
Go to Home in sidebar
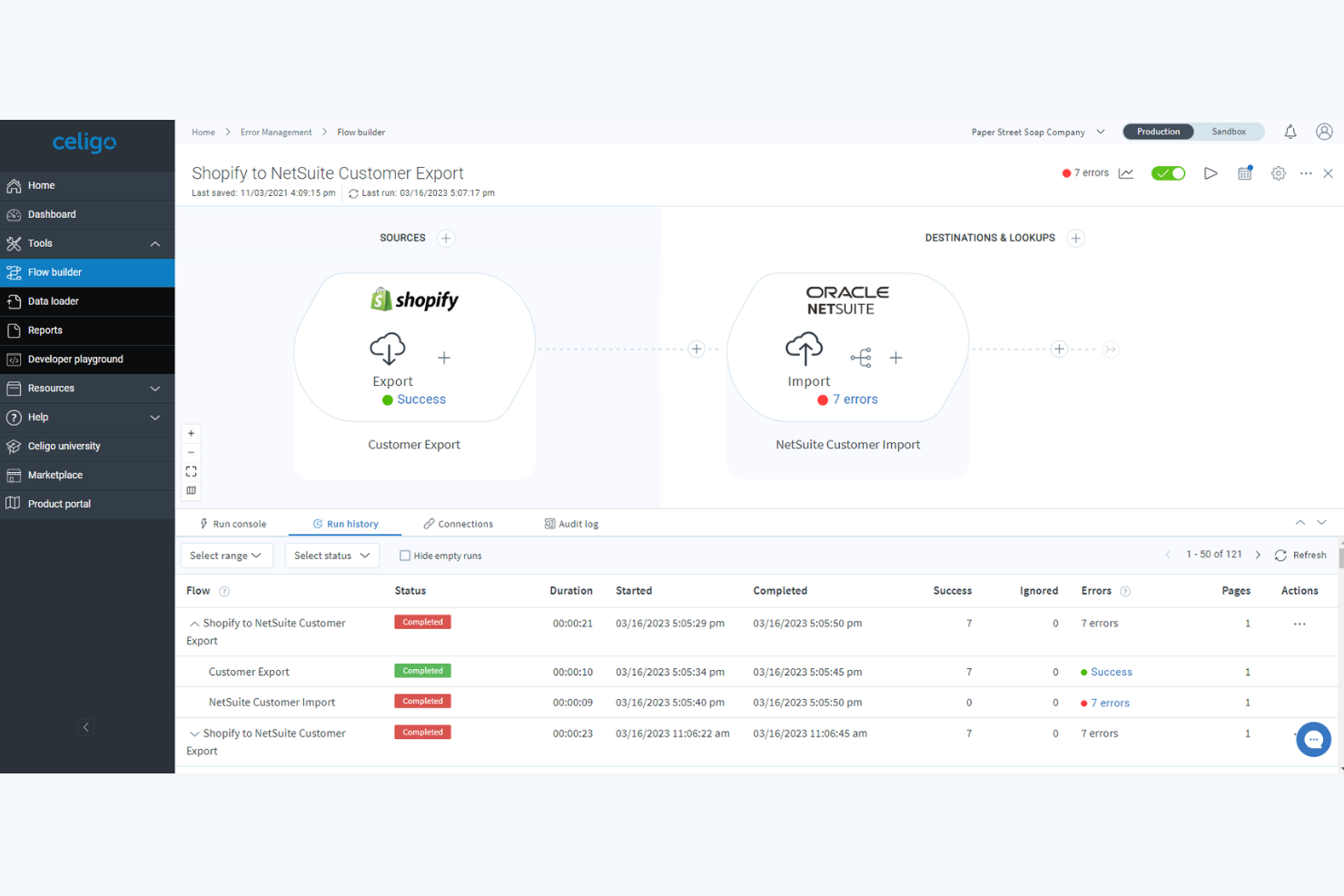tap(87, 185)
